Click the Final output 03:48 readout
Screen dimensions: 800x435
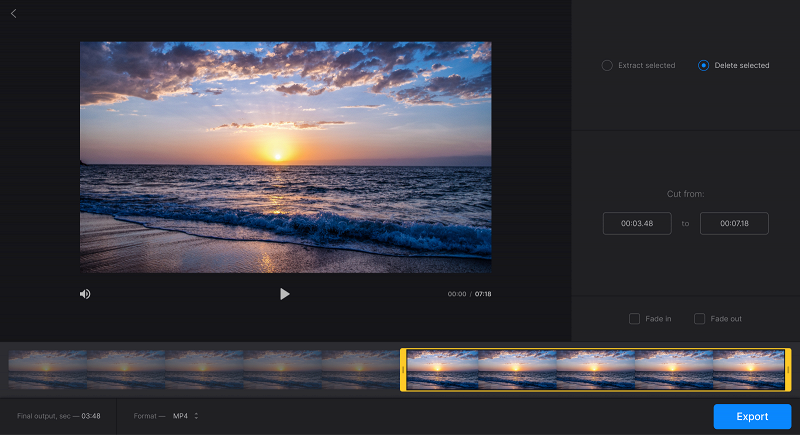(59, 416)
